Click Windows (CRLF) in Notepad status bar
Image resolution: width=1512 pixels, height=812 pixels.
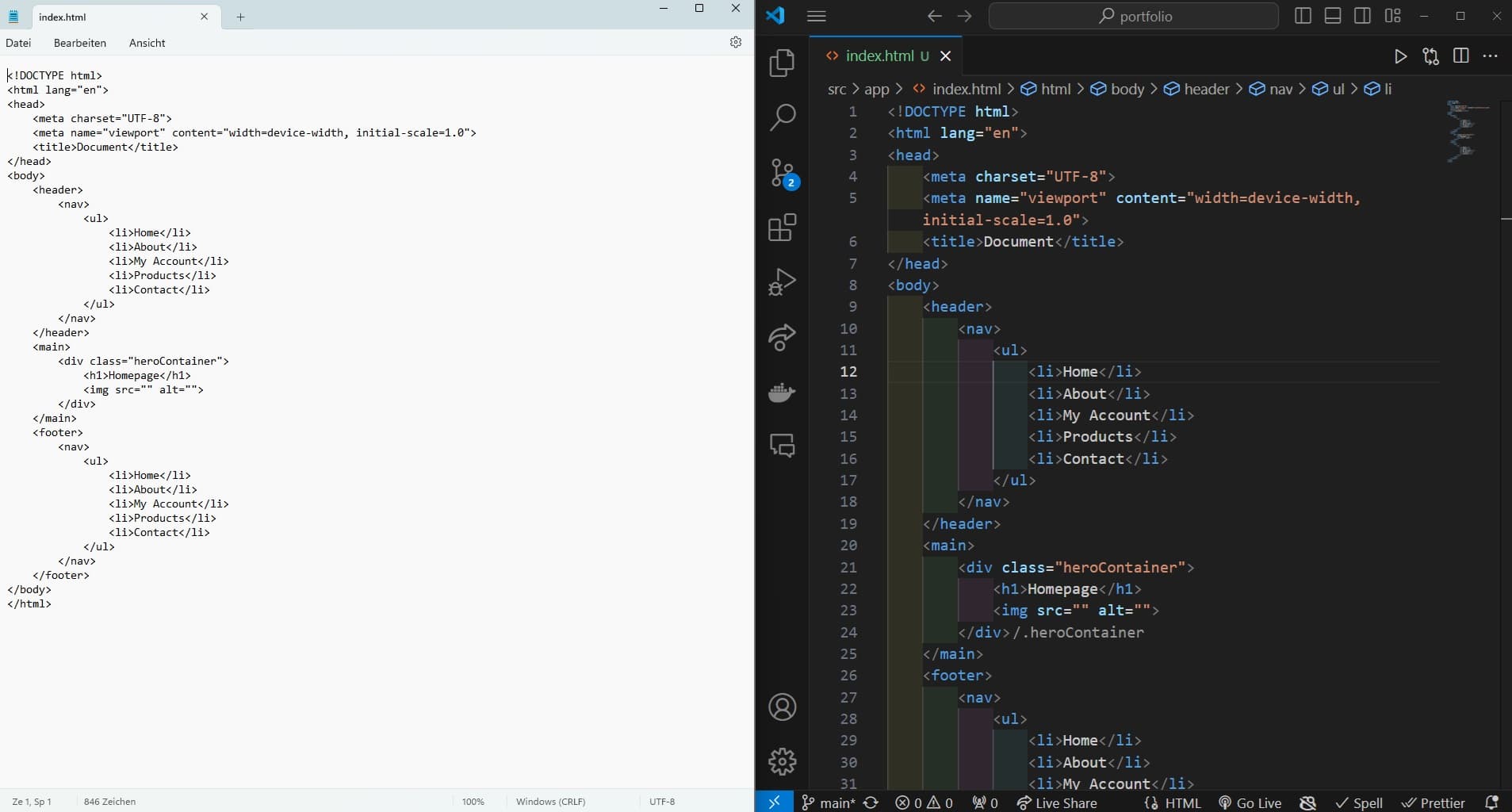pos(550,801)
